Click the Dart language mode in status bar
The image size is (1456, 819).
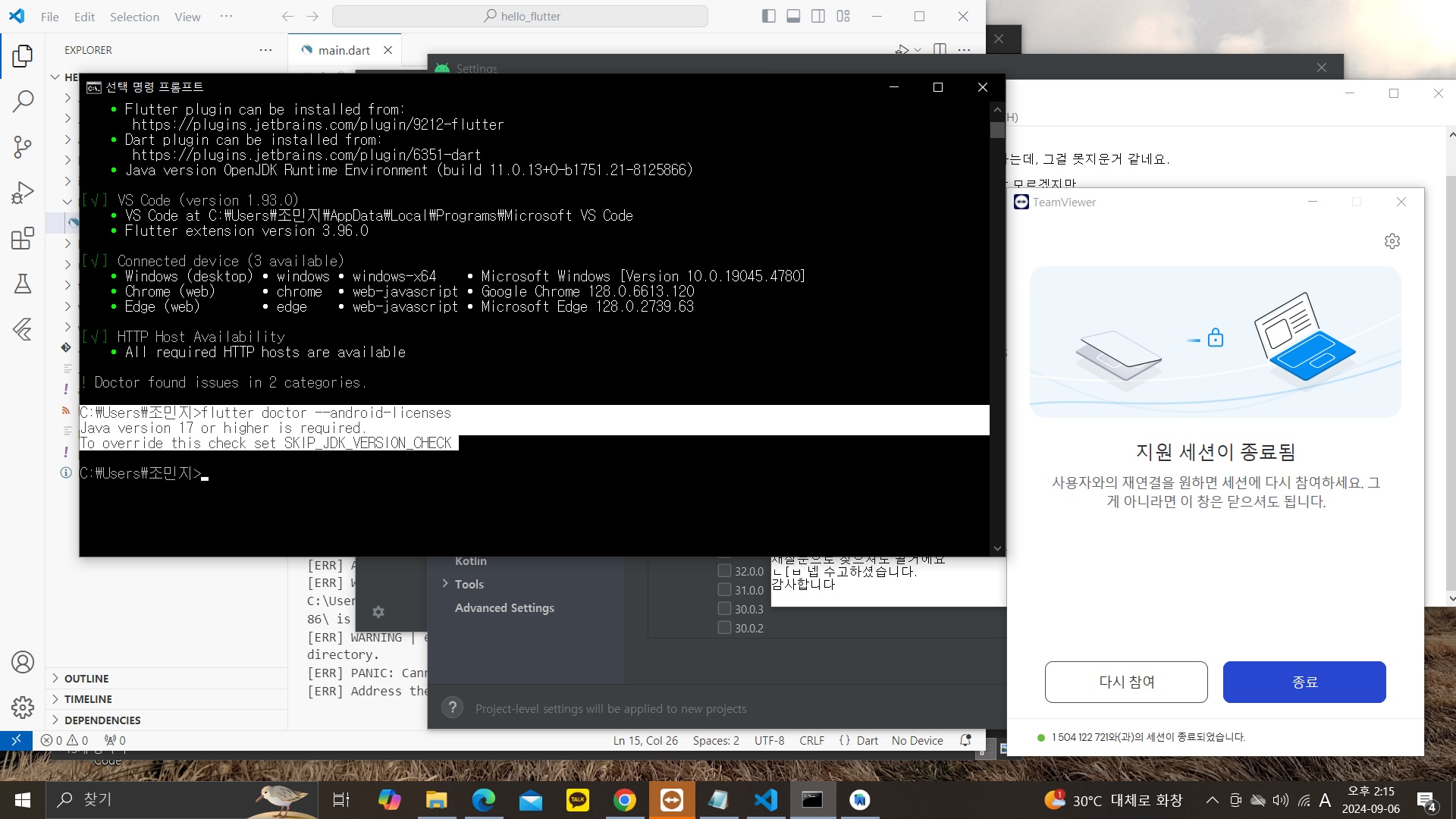point(867,740)
